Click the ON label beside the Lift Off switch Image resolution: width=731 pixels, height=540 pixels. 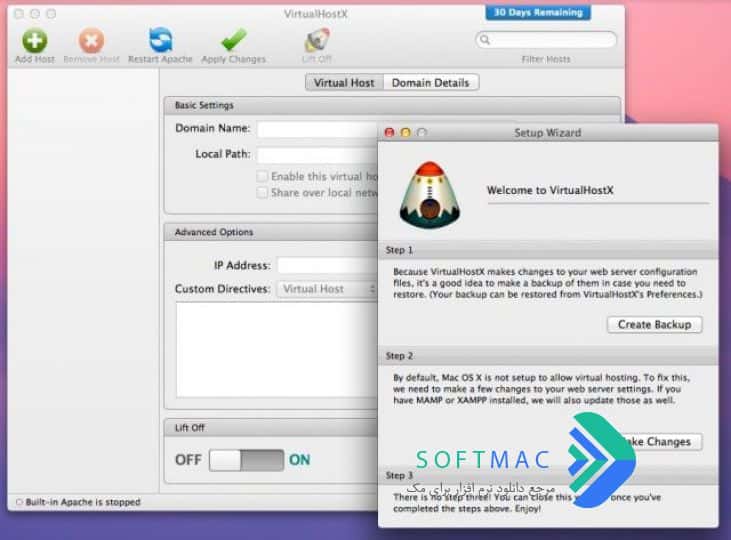[x=299, y=460]
